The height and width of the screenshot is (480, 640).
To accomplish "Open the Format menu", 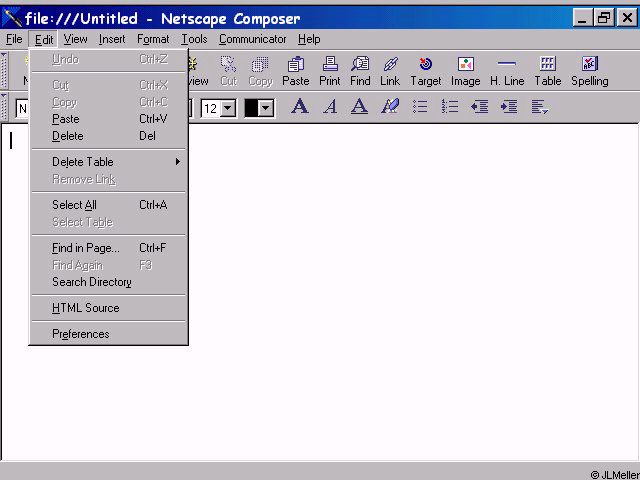I will (153, 39).
